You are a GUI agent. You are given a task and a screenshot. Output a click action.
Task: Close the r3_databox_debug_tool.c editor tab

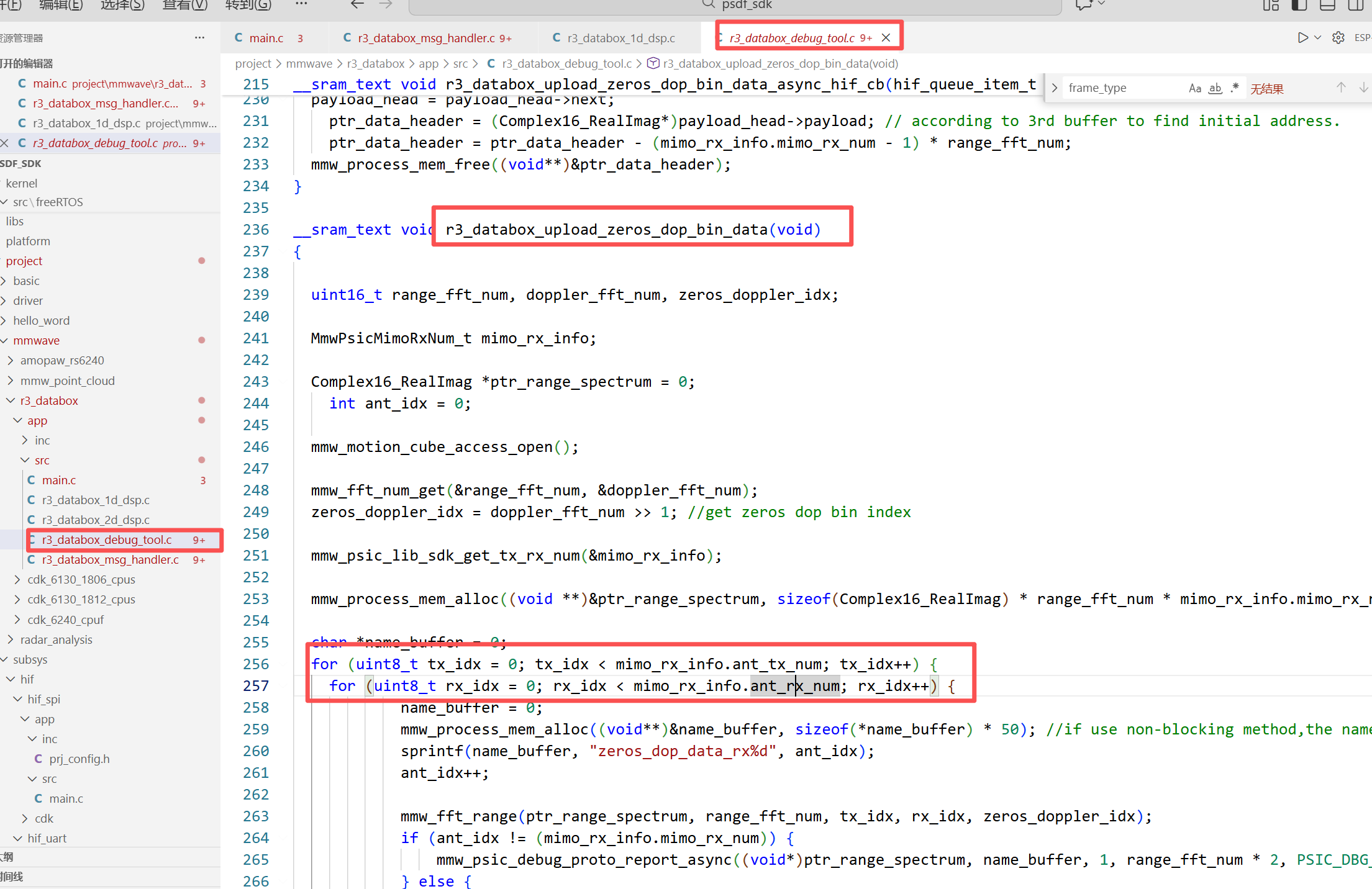pyautogui.click(x=886, y=38)
